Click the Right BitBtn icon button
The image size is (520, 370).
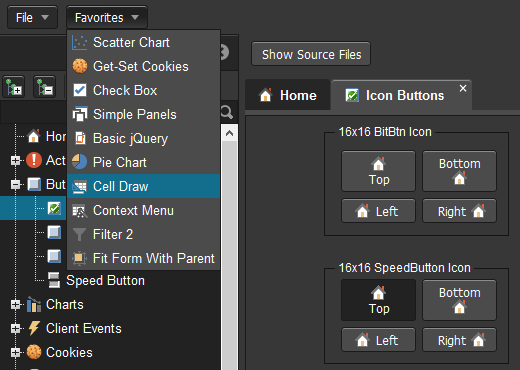tap(459, 211)
